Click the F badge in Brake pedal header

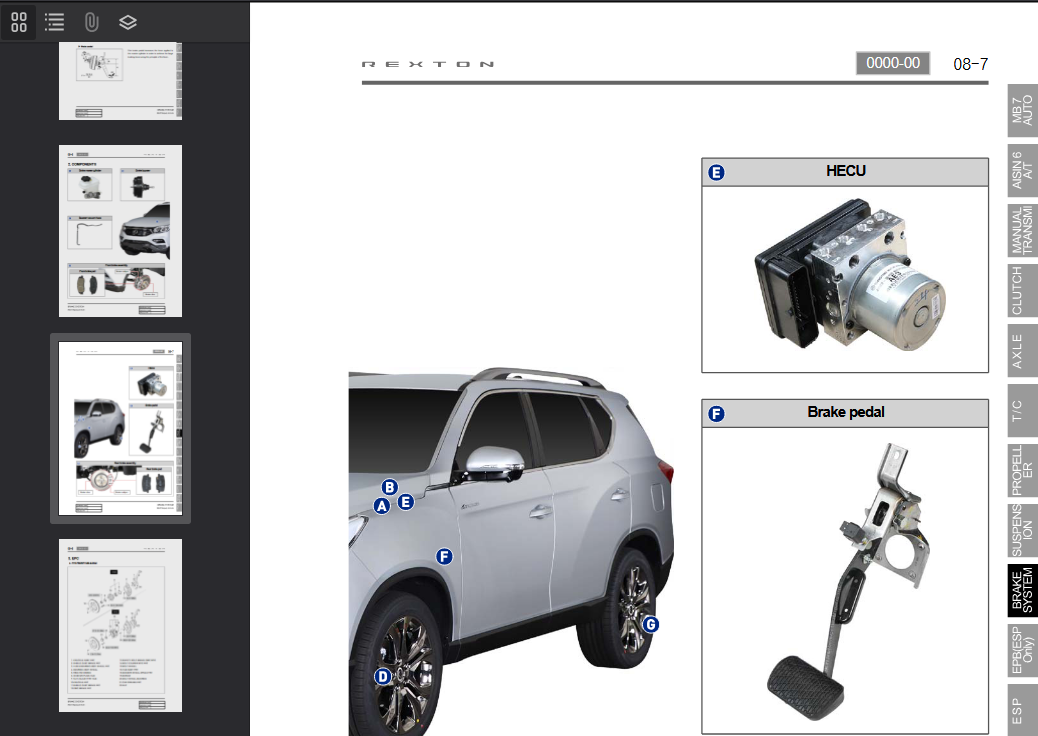[716, 414]
